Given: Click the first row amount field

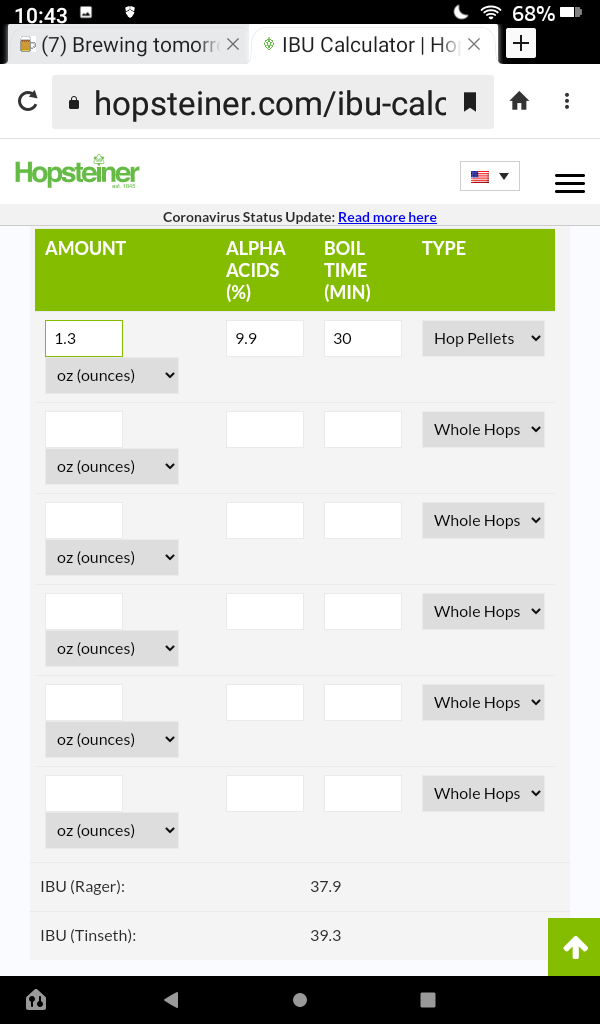Looking at the screenshot, I should 84,339.
